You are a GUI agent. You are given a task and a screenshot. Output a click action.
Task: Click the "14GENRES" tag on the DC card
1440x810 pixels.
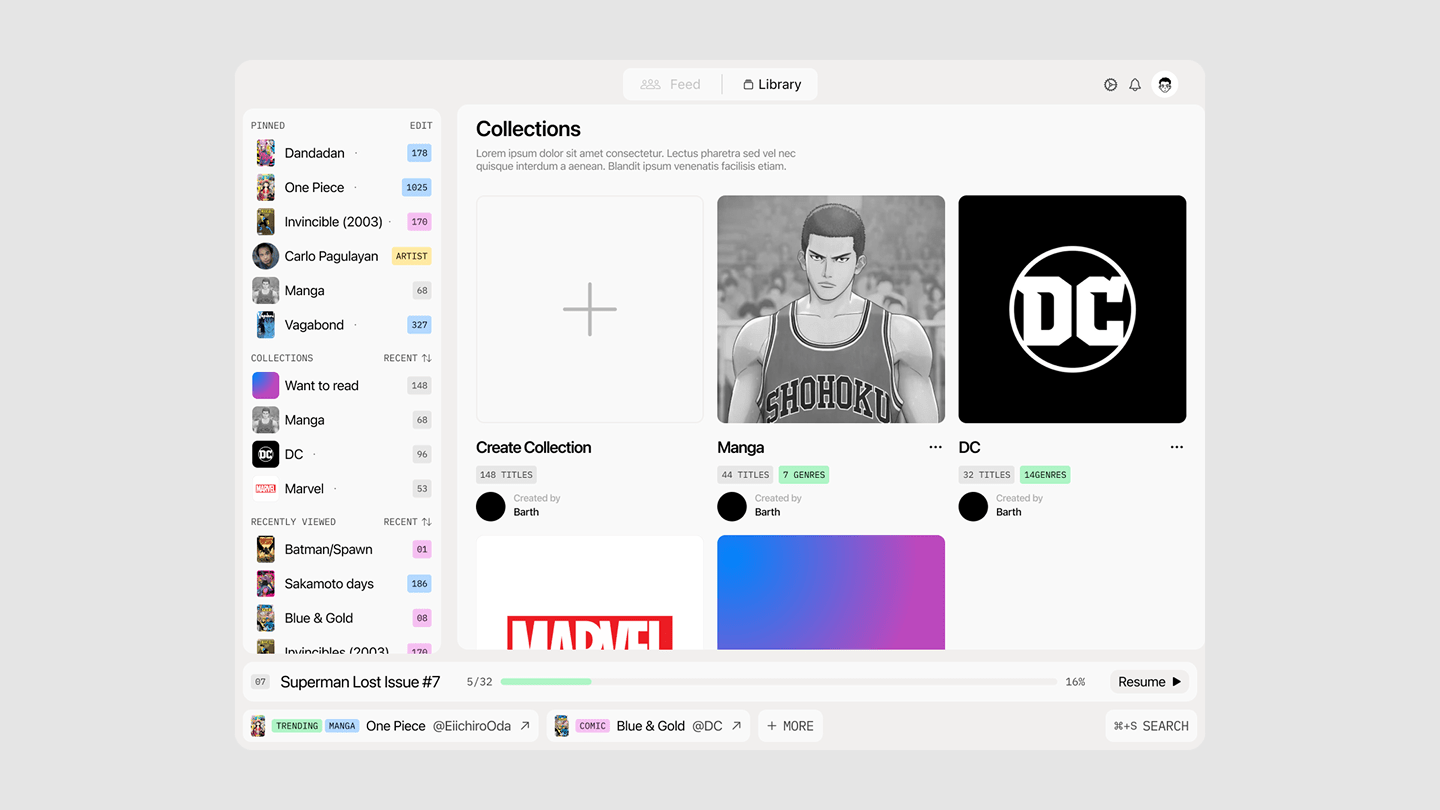[1045, 475]
